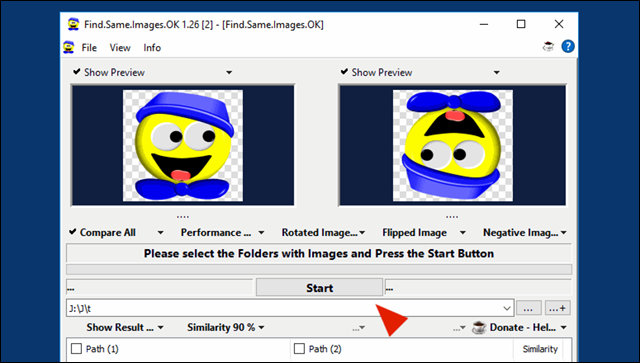Click the Similarity column header
The height and width of the screenshot is (363, 640).
540,349
